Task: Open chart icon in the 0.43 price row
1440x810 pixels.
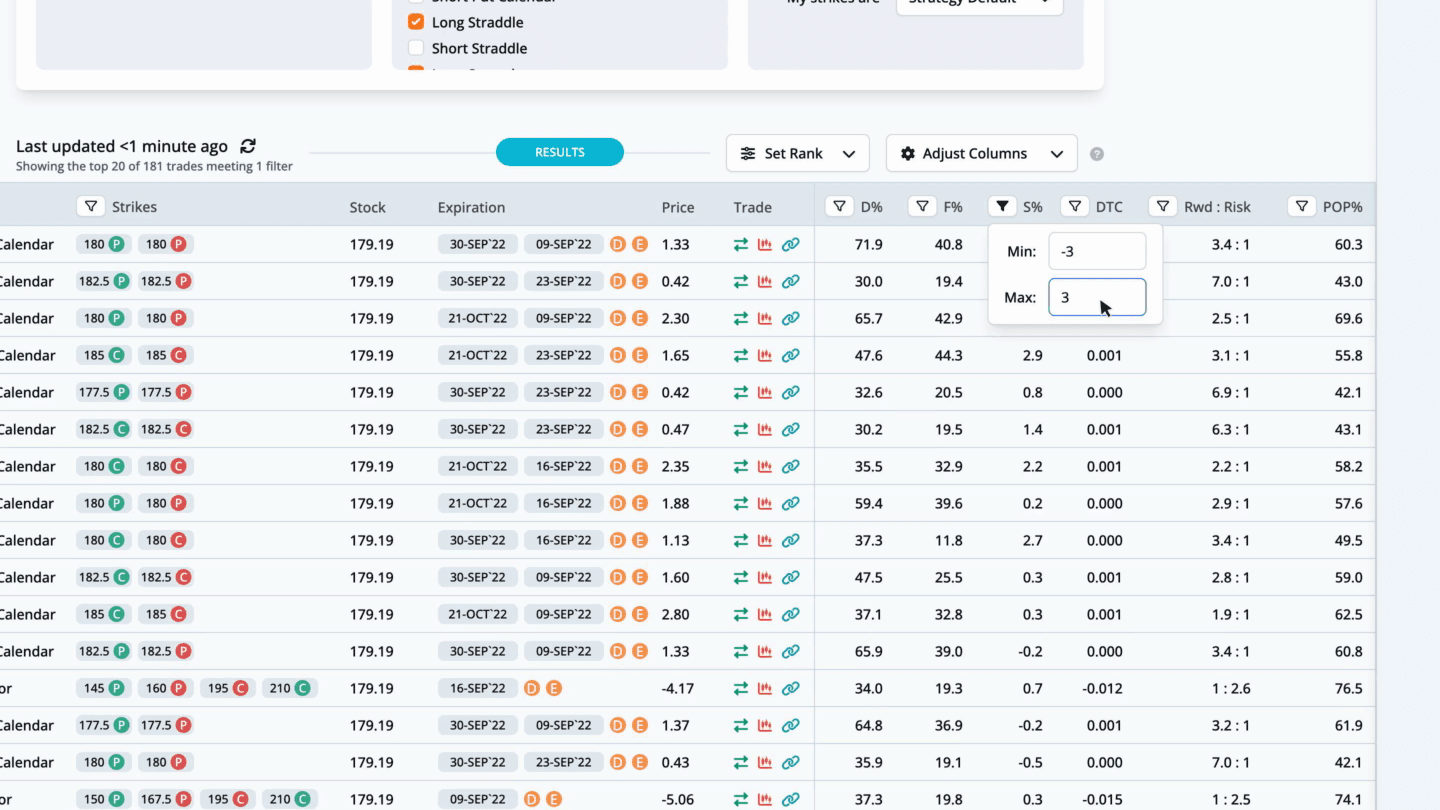Action: click(x=765, y=763)
